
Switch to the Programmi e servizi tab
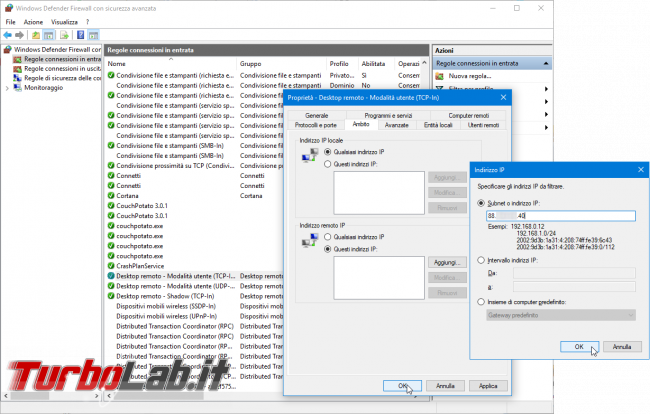coord(388,116)
